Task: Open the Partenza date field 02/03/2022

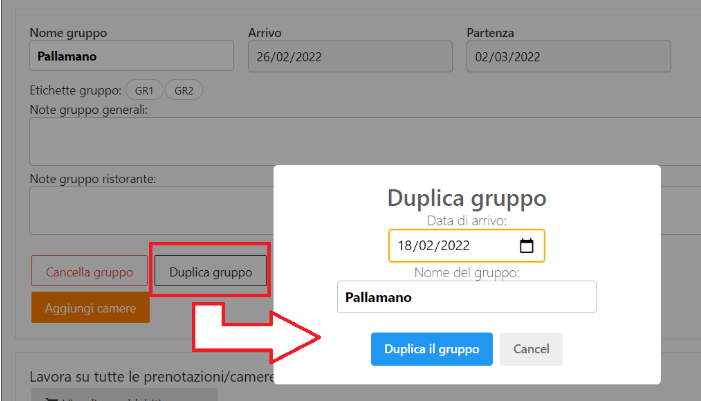Action: 568,57
